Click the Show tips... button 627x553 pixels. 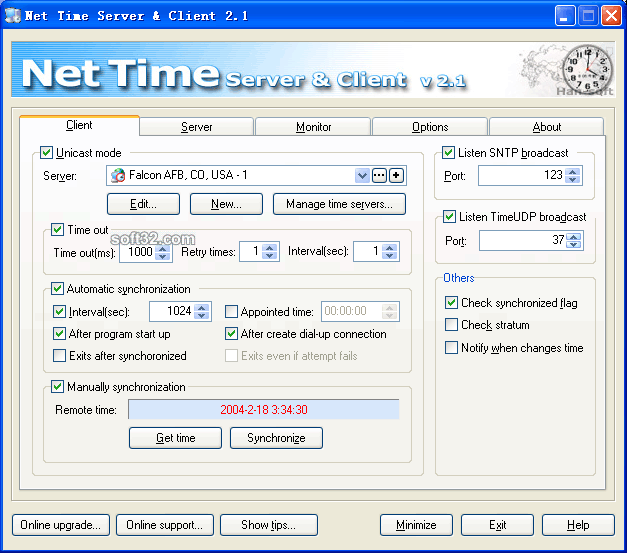click(269, 525)
